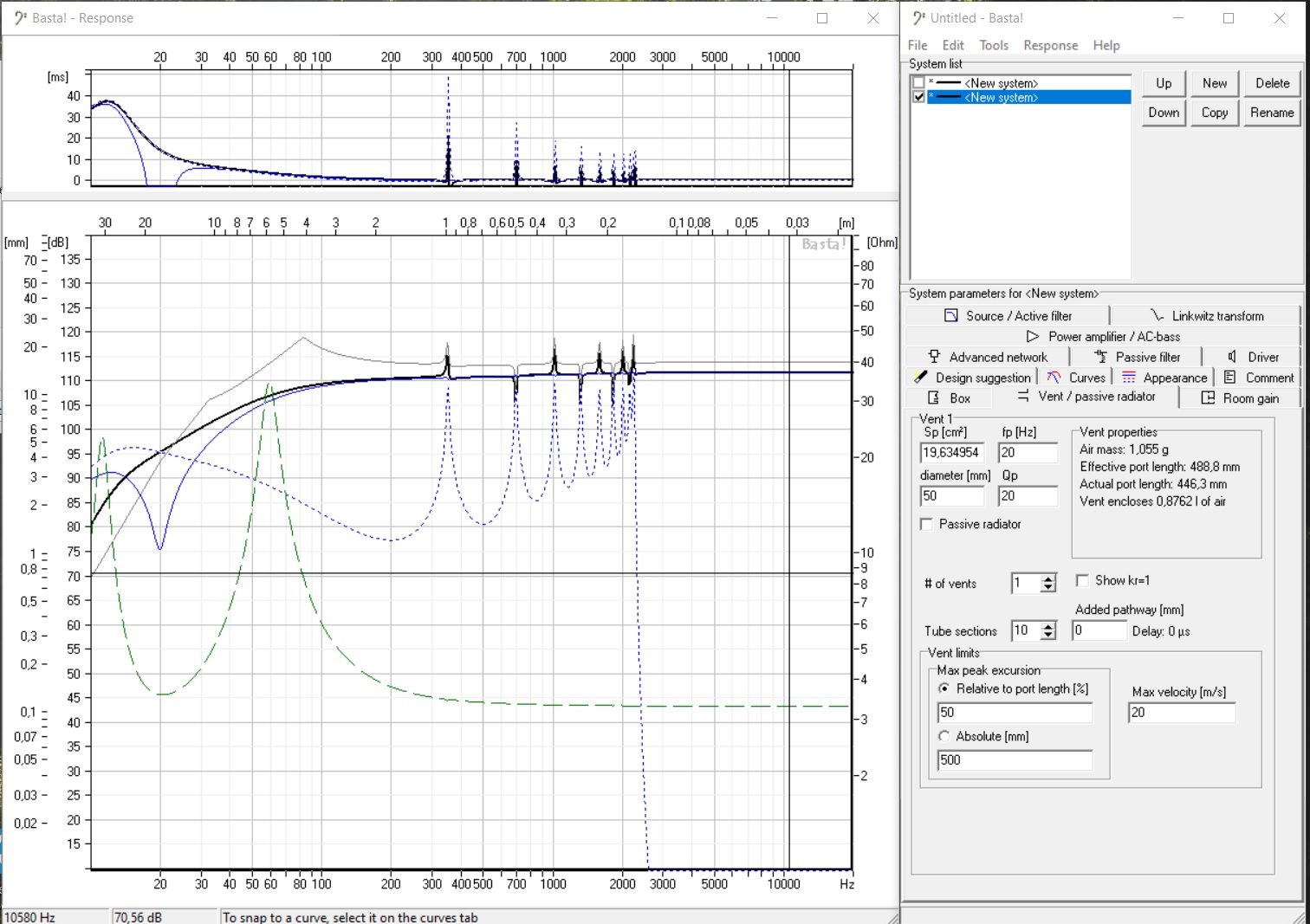Select the Vent / passive radiator tab

(1086, 397)
